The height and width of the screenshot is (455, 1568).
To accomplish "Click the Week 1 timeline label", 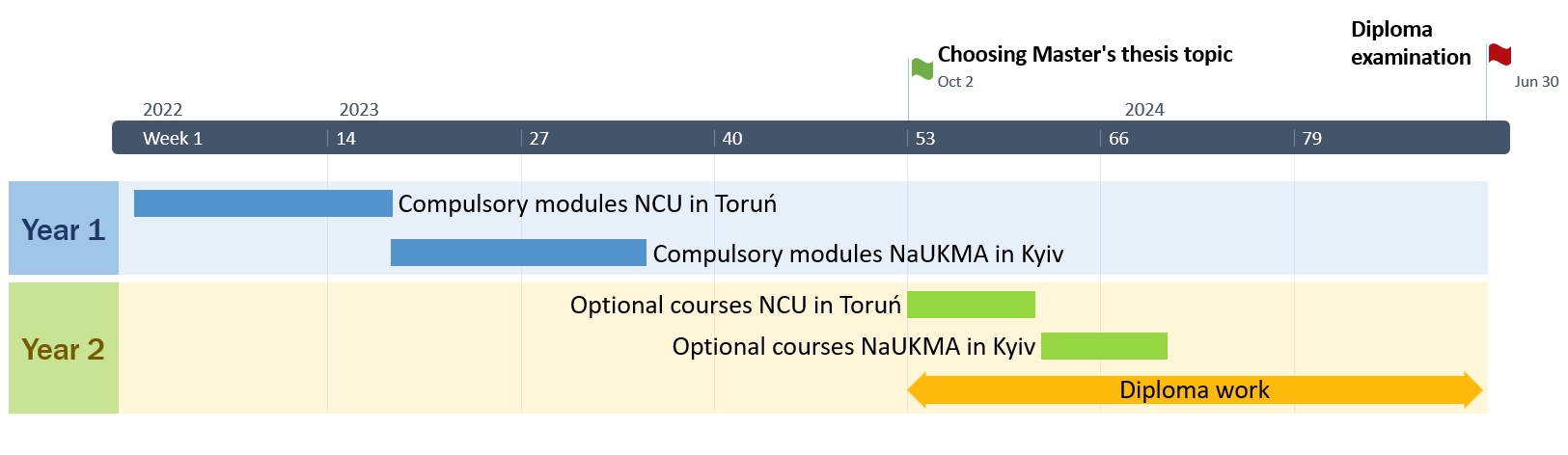I will (173, 138).
